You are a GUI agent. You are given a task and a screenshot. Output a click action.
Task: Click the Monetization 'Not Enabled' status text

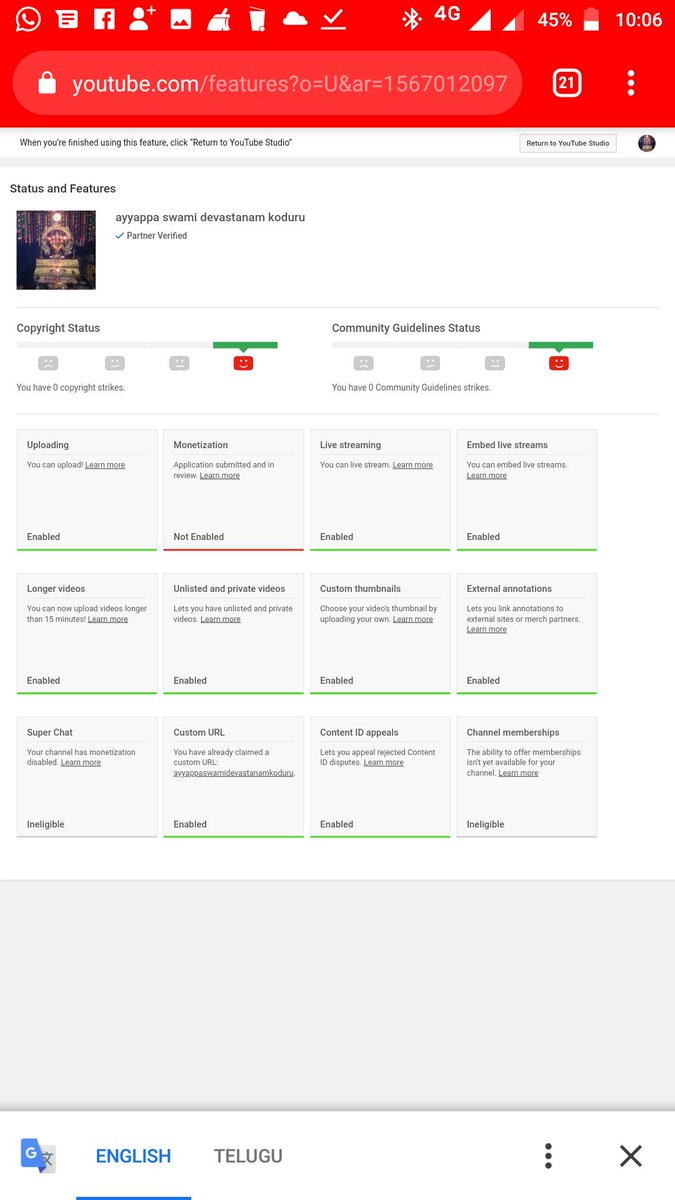point(199,537)
